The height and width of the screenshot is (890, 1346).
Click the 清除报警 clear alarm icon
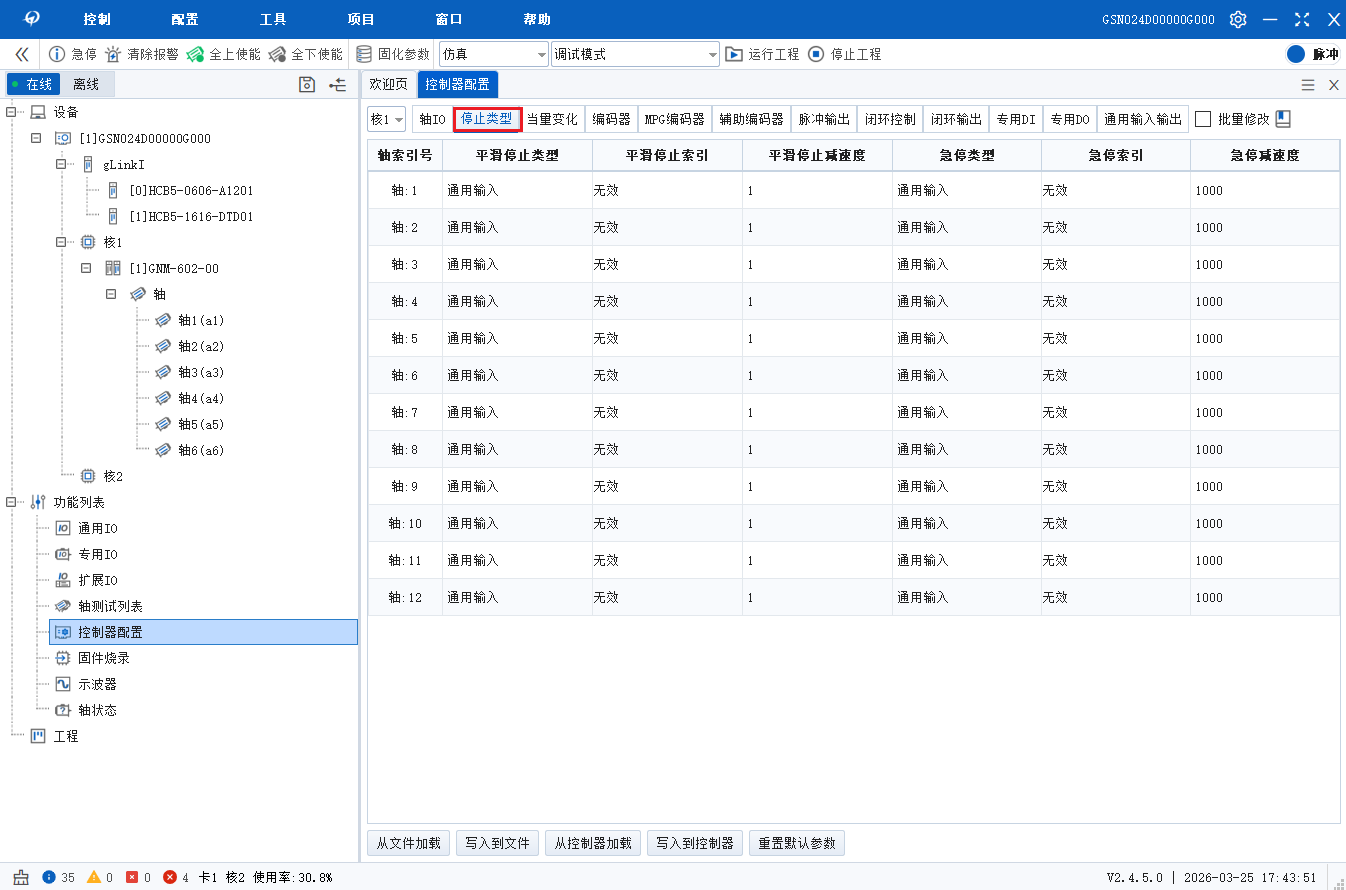[x=114, y=55]
